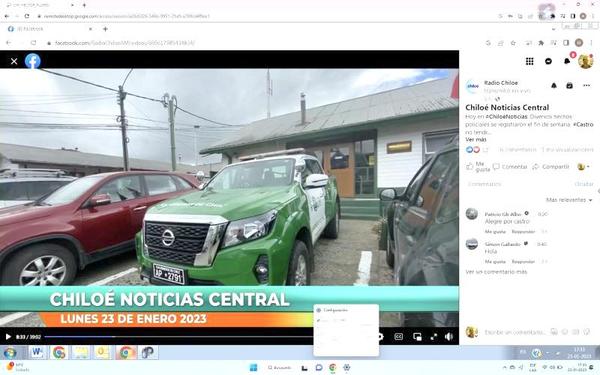This screenshot has width=600, height=375.
Task: Open the three-dot post options menu
Action: [x=587, y=86]
